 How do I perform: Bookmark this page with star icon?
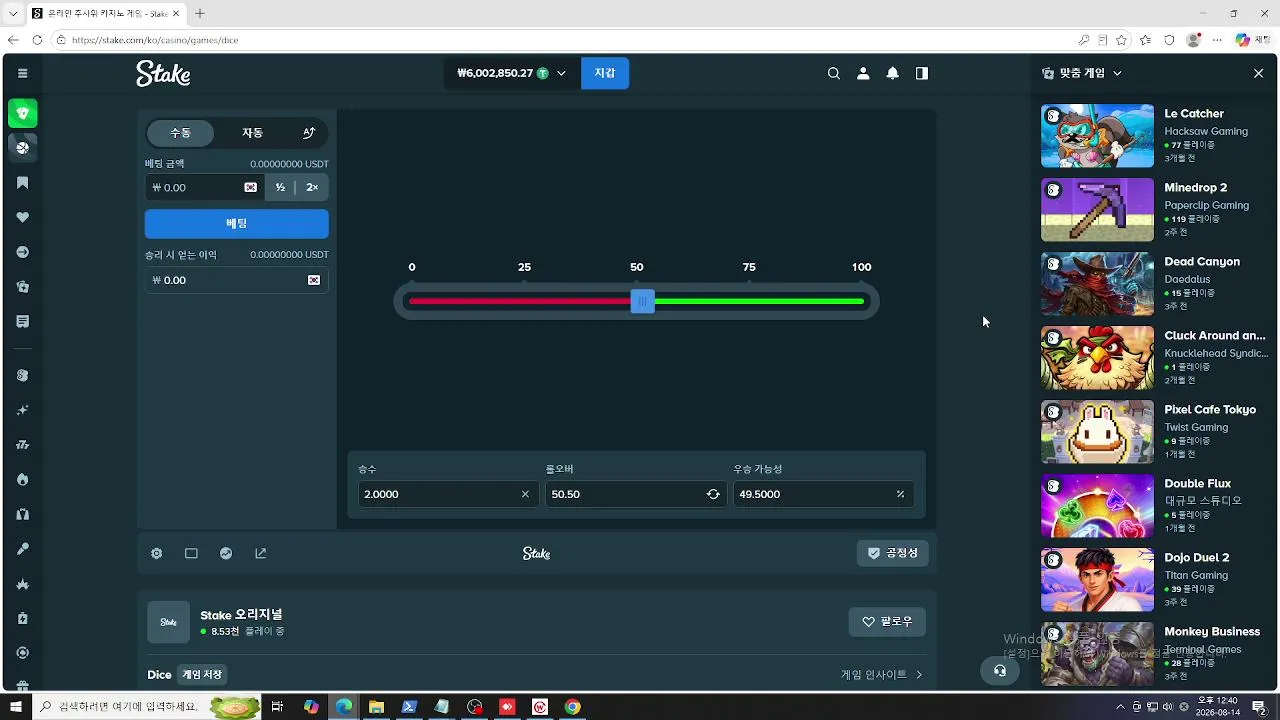point(1122,40)
